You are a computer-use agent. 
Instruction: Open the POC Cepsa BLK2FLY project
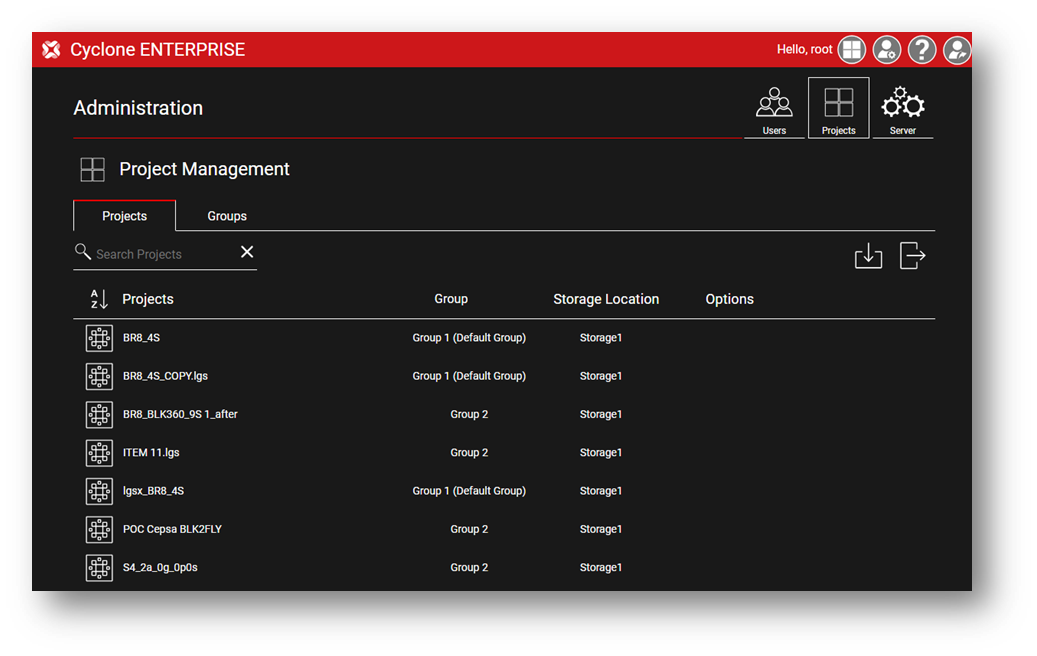click(172, 529)
